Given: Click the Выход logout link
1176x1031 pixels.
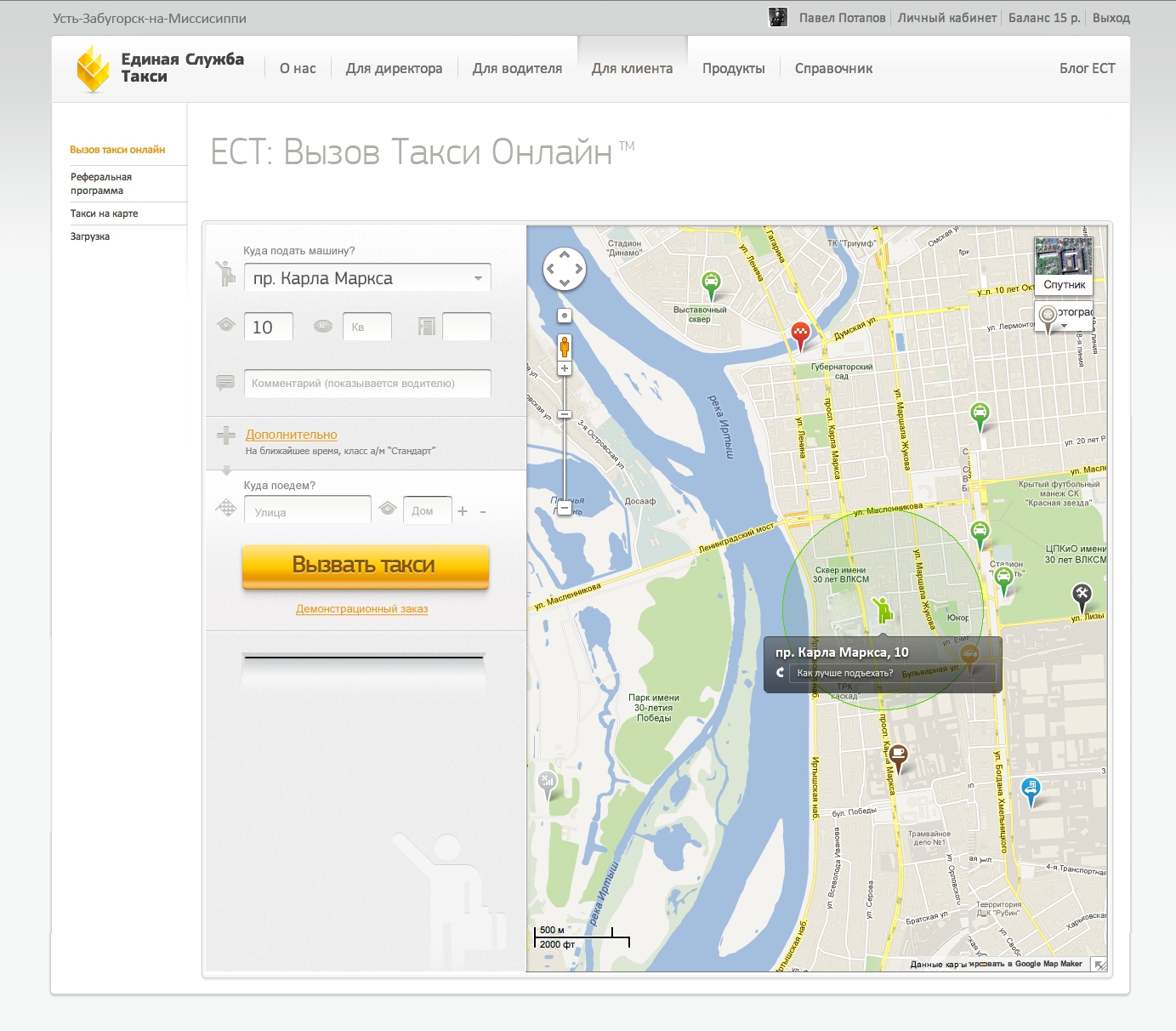Looking at the screenshot, I should click(1111, 17).
